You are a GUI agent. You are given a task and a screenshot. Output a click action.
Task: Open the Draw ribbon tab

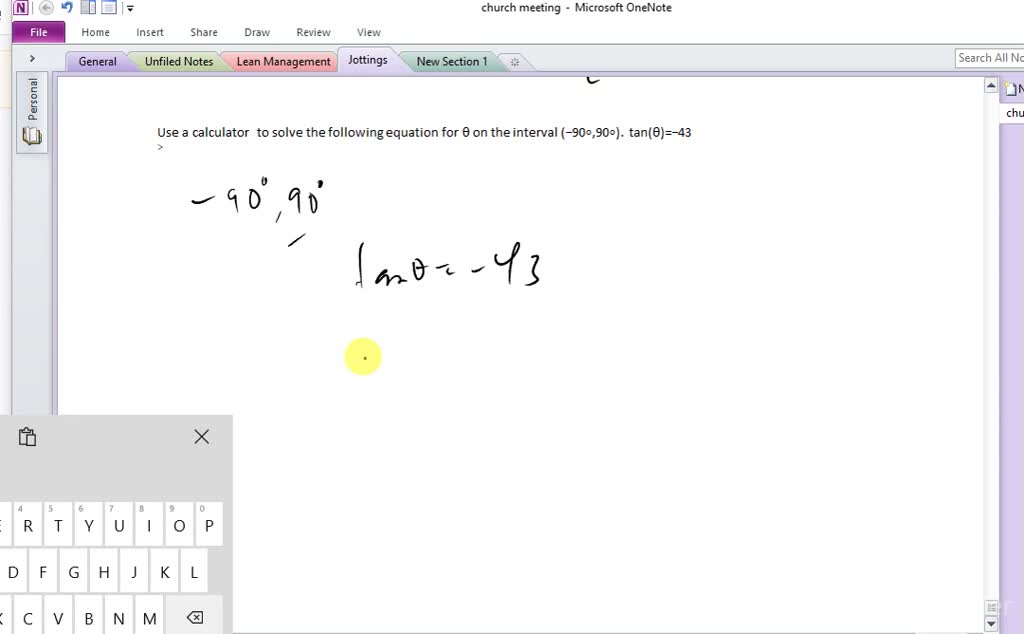click(256, 32)
